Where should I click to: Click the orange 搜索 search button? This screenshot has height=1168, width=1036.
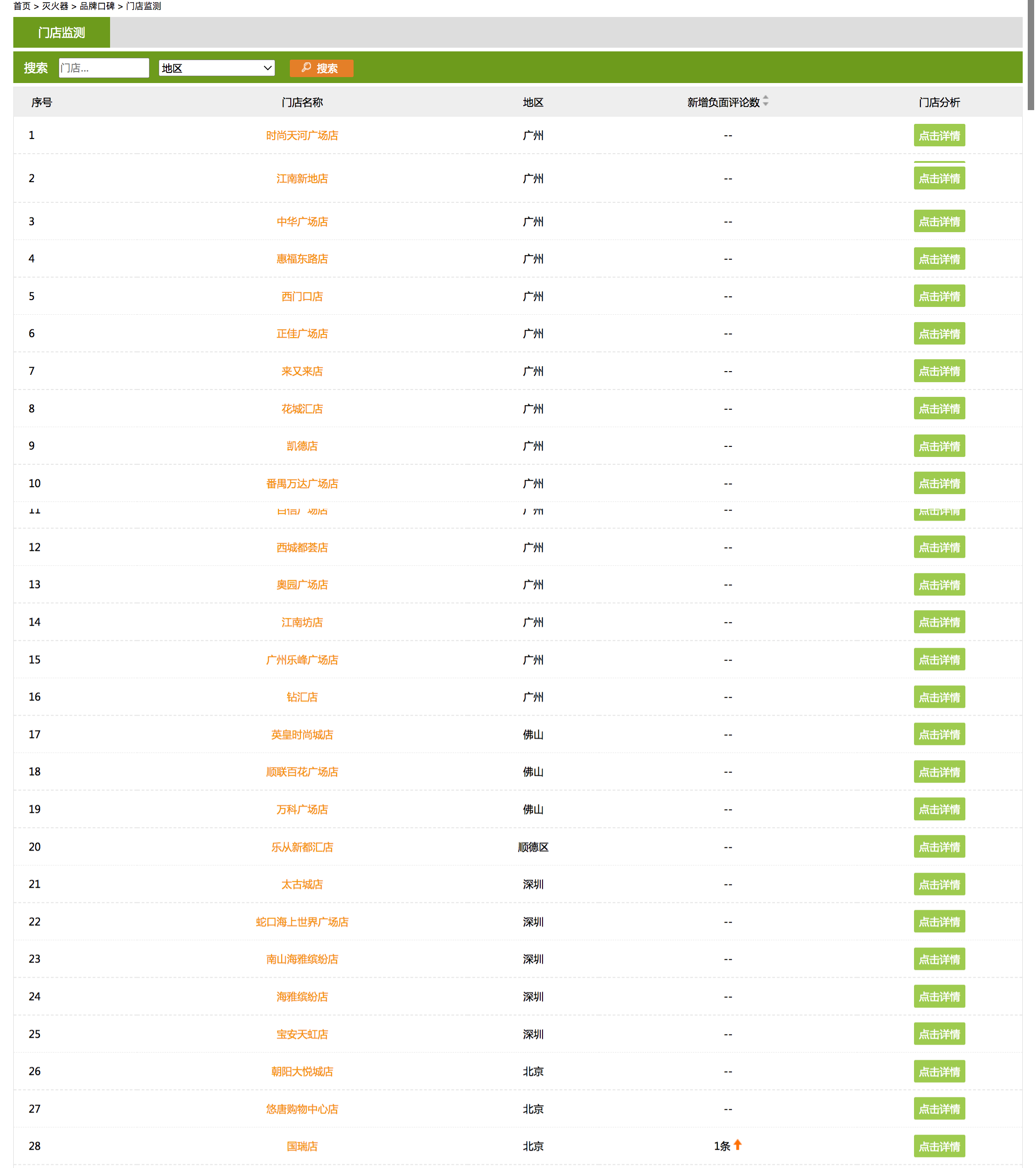(x=321, y=68)
